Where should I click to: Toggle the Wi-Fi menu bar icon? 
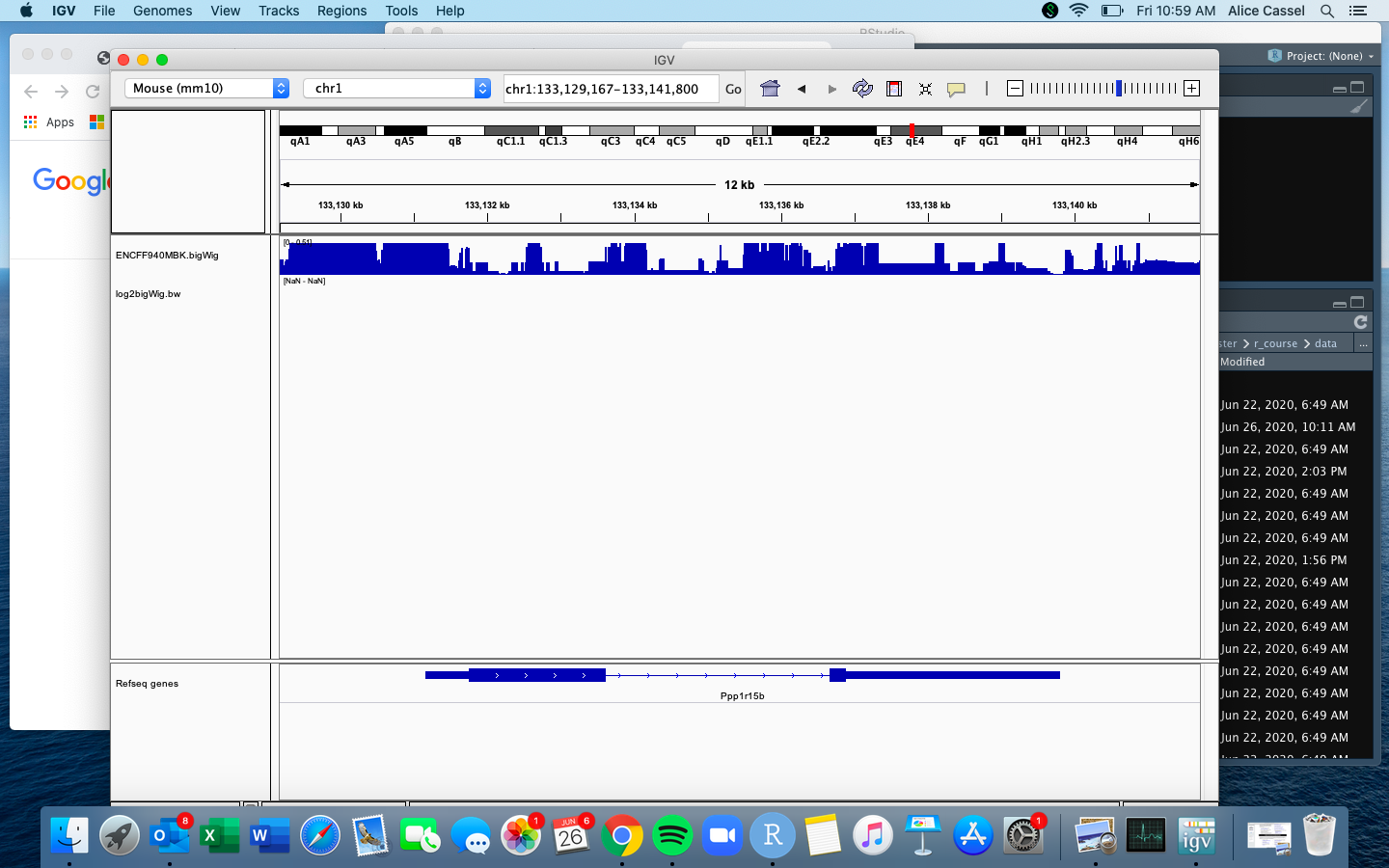pyautogui.click(x=1077, y=11)
